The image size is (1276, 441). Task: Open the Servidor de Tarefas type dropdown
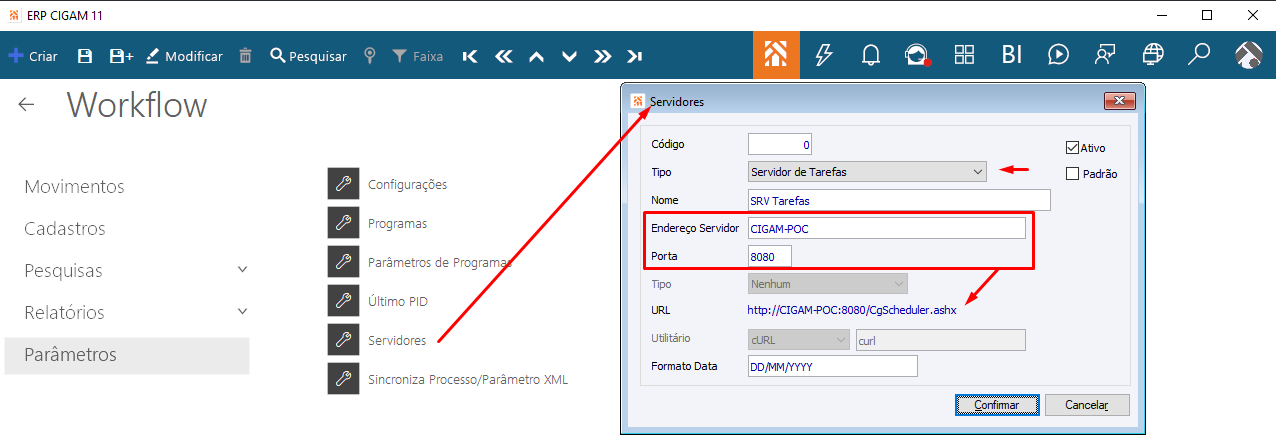[x=867, y=172]
